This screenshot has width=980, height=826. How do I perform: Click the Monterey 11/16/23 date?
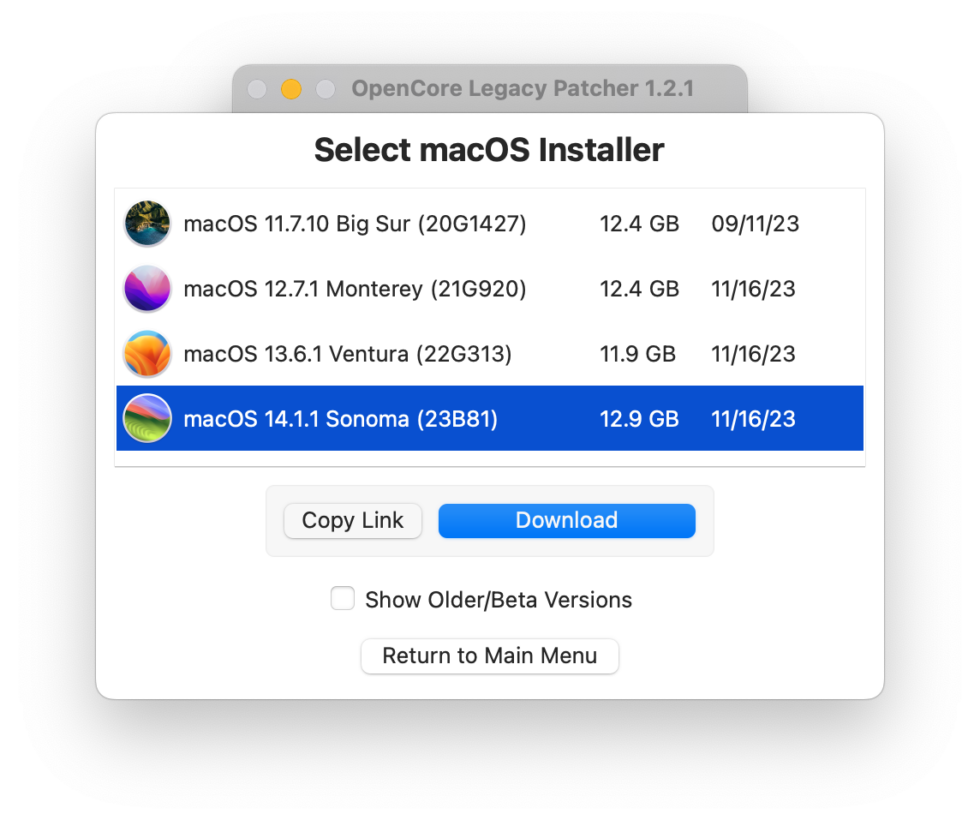[753, 289]
